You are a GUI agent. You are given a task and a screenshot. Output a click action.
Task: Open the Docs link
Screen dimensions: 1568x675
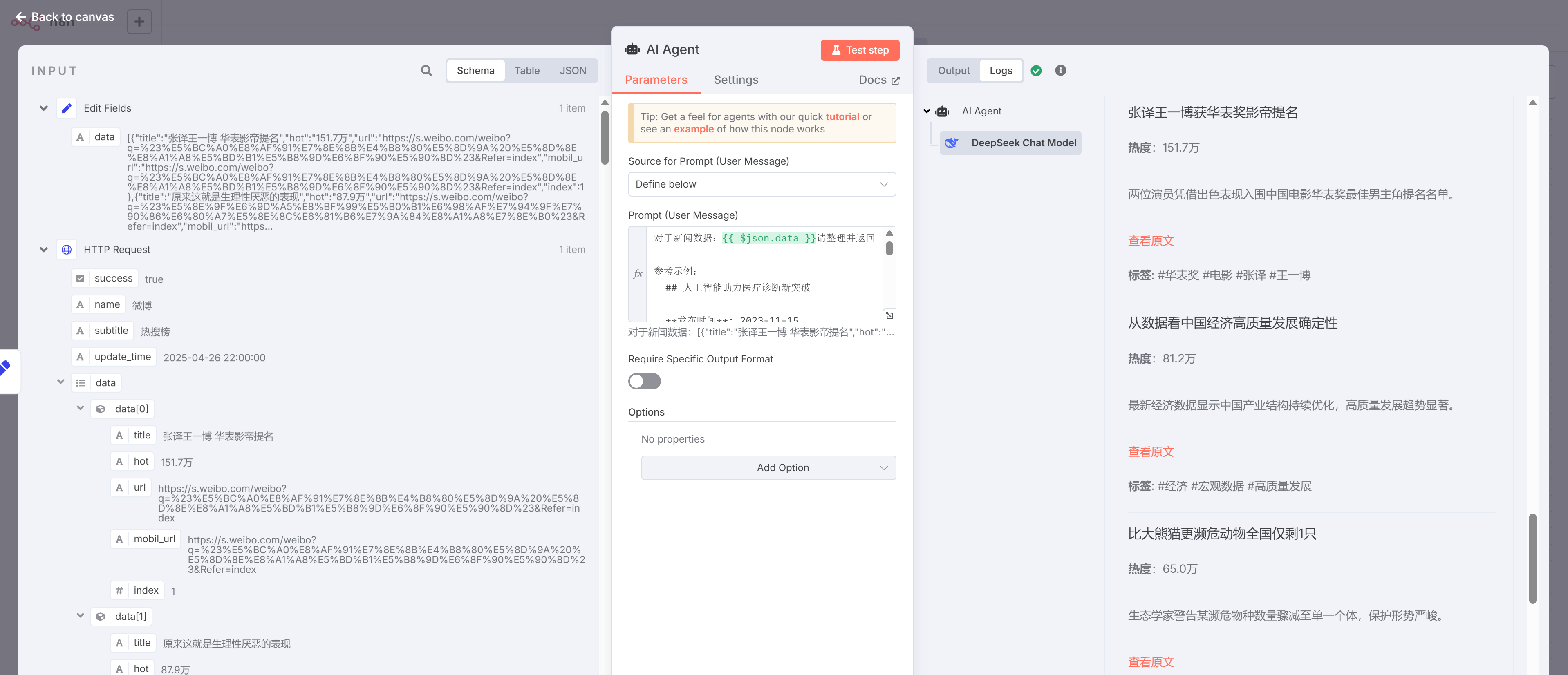pyautogui.click(x=878, y=80)
